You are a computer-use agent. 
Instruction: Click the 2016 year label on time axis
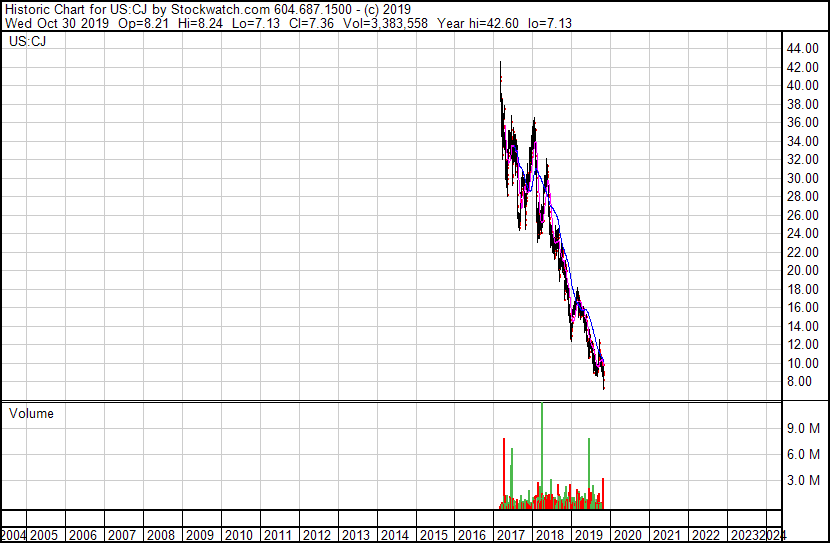tap(473, 536)
